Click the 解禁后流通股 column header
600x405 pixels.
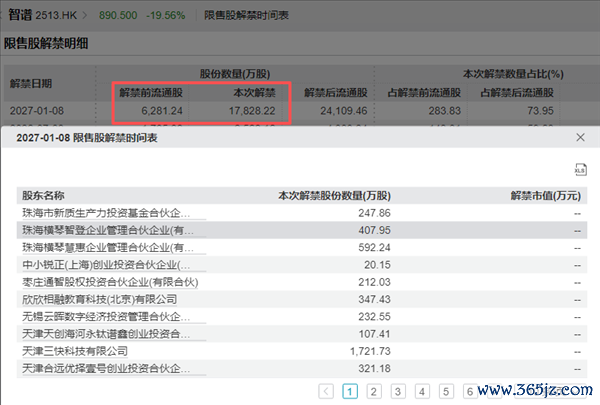pyautogui.click(x=336, y=93)
